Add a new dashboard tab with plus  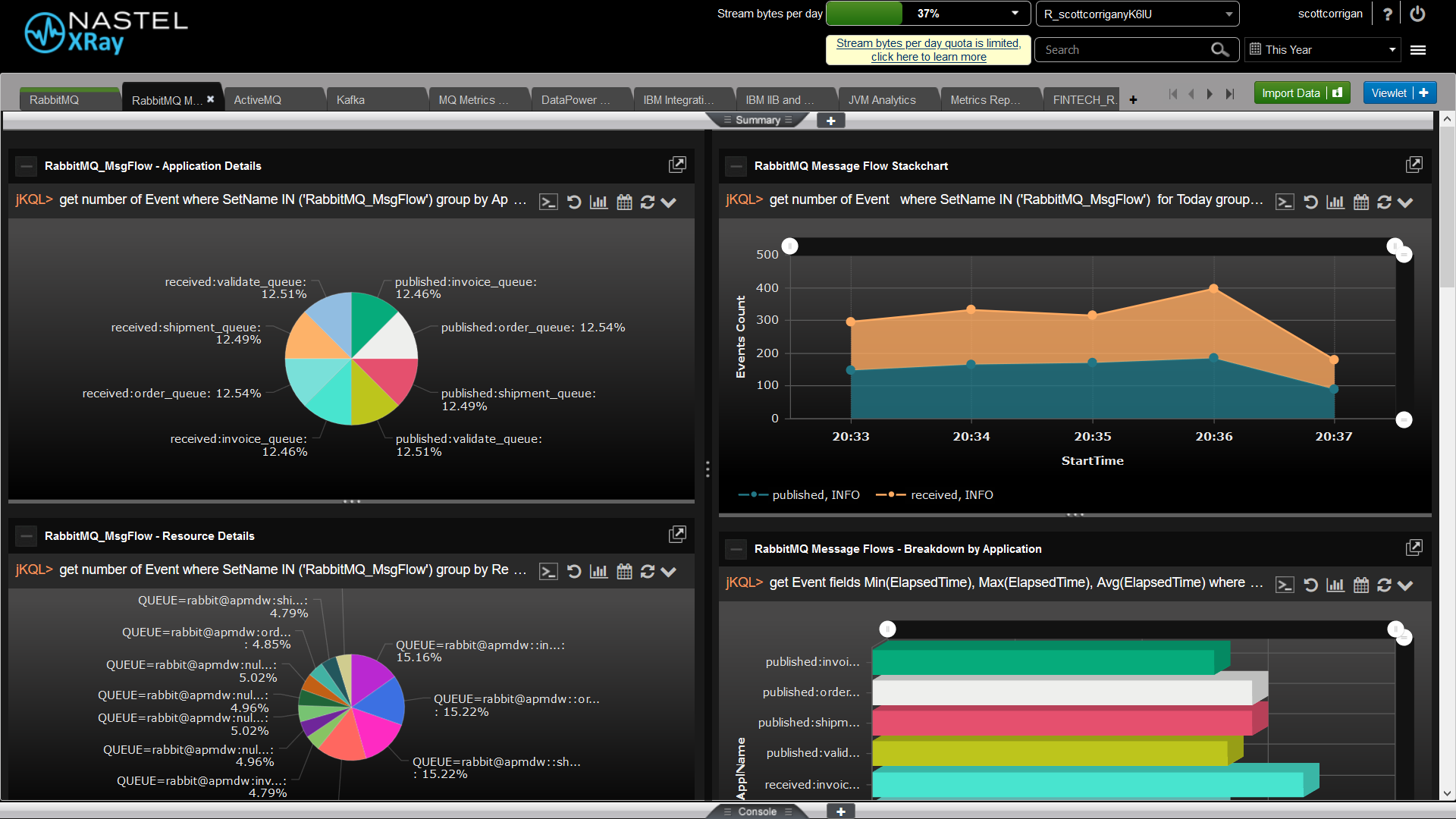[x=1133, y=99]
